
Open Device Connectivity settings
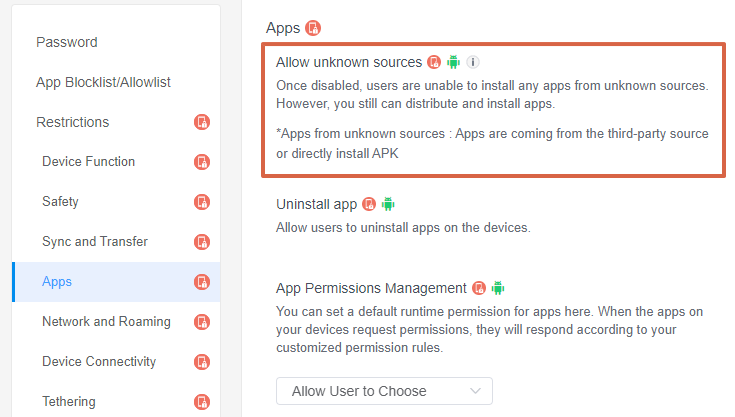click(x=99, y=362)
